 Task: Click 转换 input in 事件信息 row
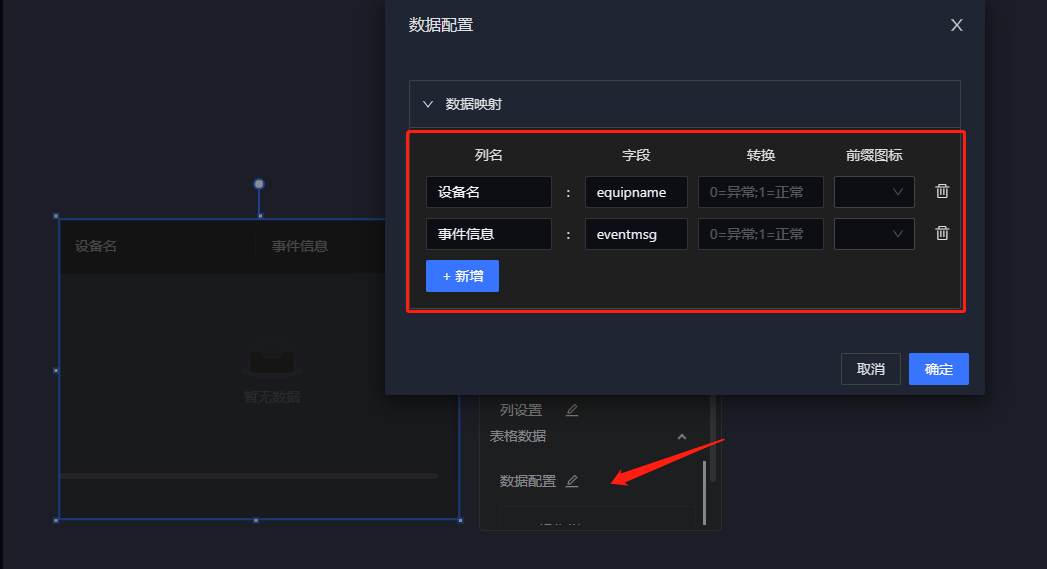tap(761, 234)
